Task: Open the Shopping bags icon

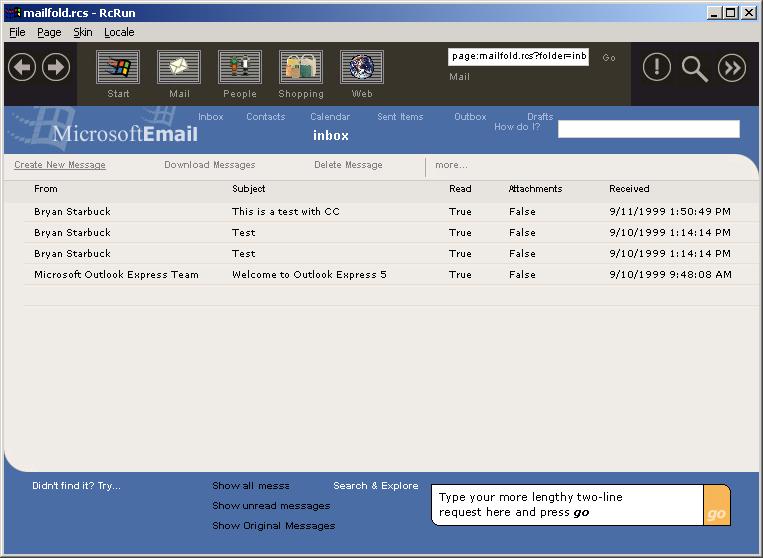Action: click(301, 67)
